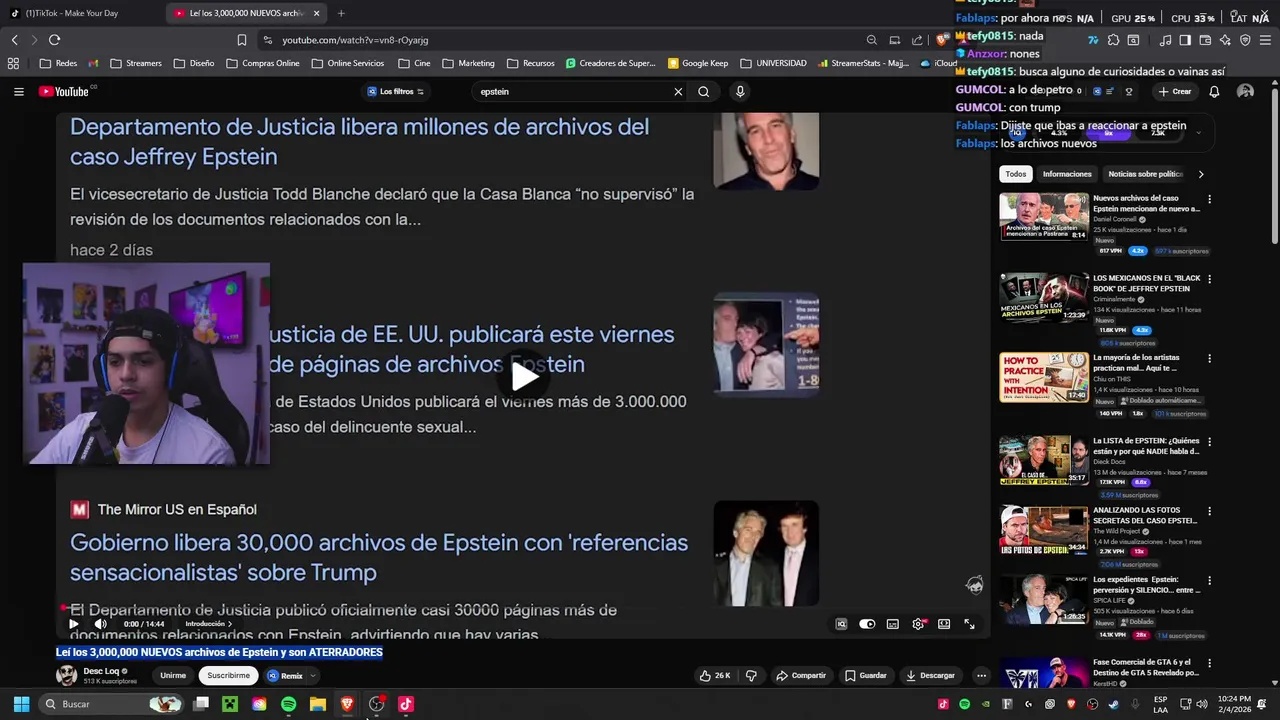The height and width of the screenshot is (720, 1280).
Task: Open options for La LISTA de EPSTEIN video
Action: pos(1209,441)
